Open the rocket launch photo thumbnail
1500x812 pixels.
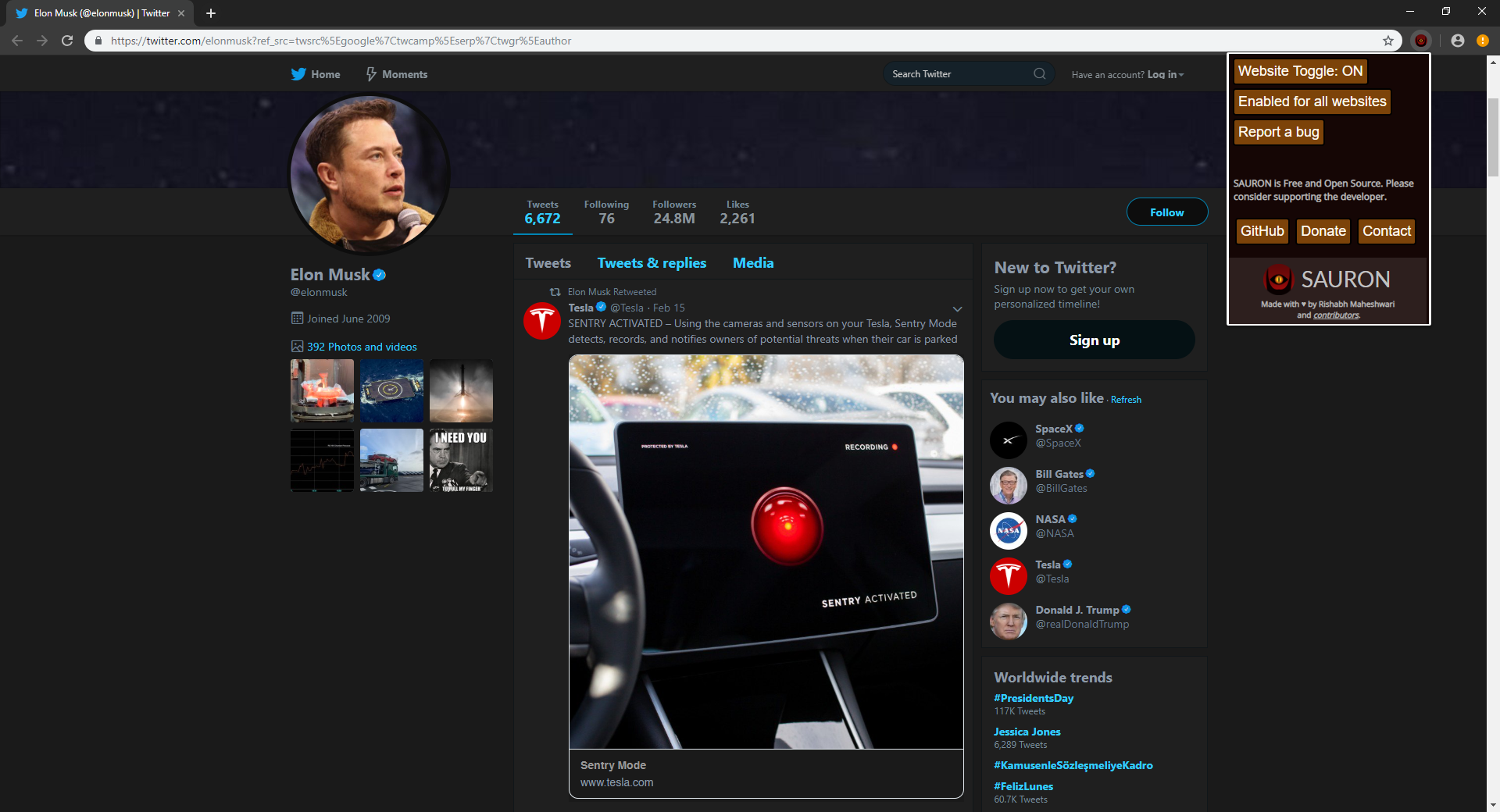pos(461,390)
